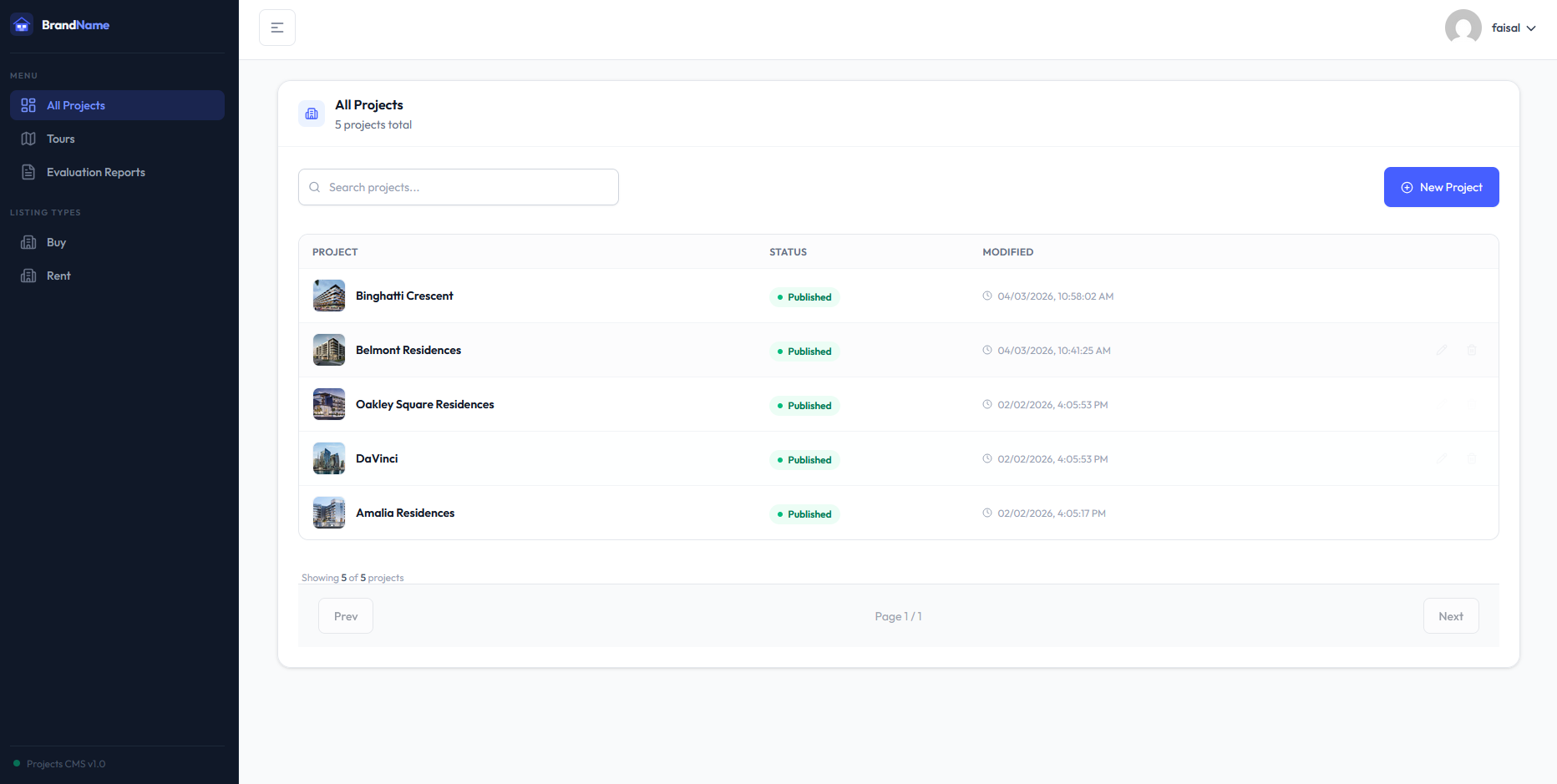Image resolution: width=1557 pixels, height=784 pixels.
Task: Open the Oakley Square Residences project name
Action: pyautogui.click(x=424, y=404)
